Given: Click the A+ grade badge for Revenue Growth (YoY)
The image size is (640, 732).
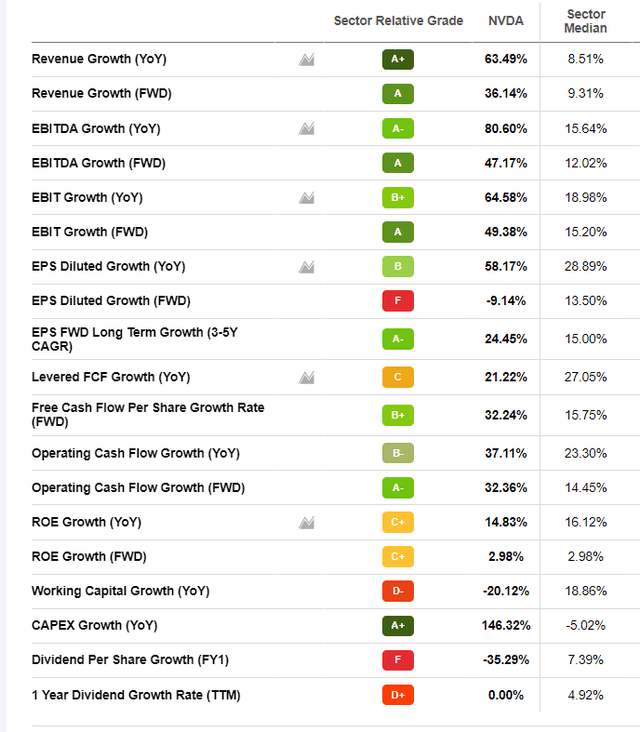Looking at the screenshot, I should tap(397, 59).
